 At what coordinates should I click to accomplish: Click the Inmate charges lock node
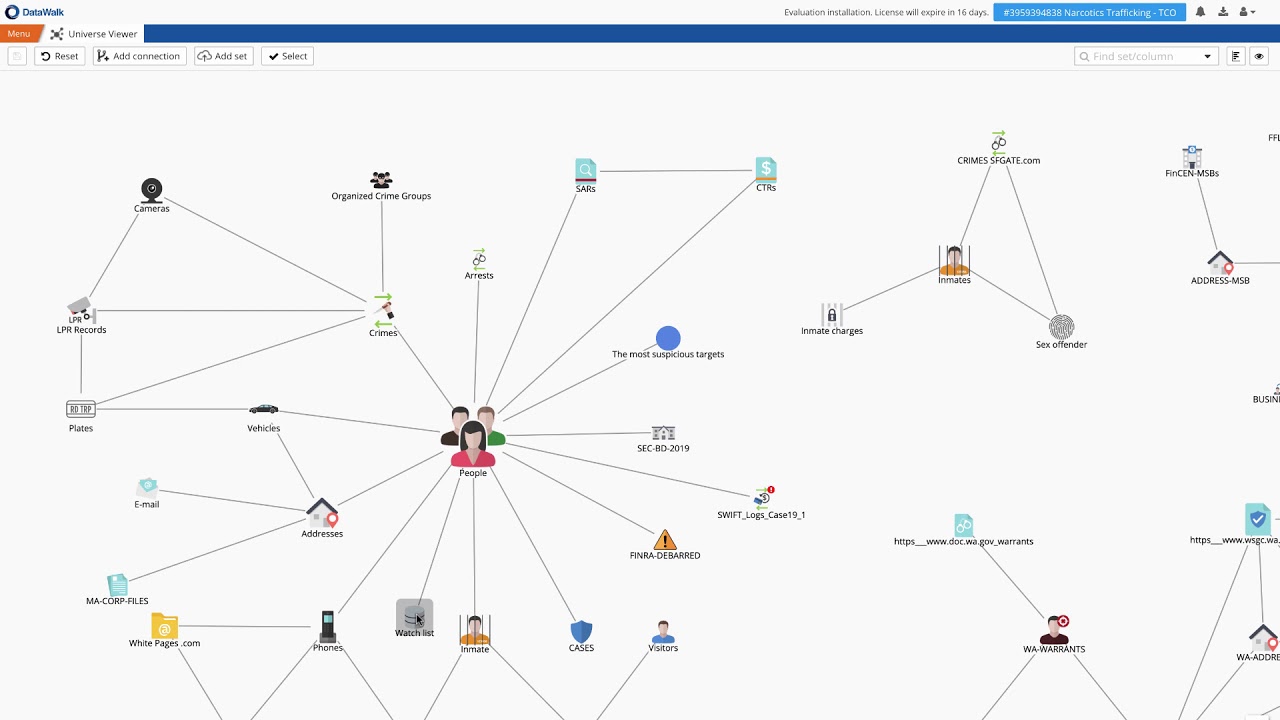[x=832, y=314]
